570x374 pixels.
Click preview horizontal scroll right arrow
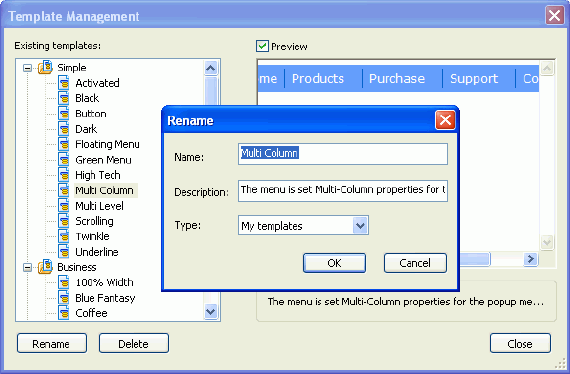click(x=531, y=259)
